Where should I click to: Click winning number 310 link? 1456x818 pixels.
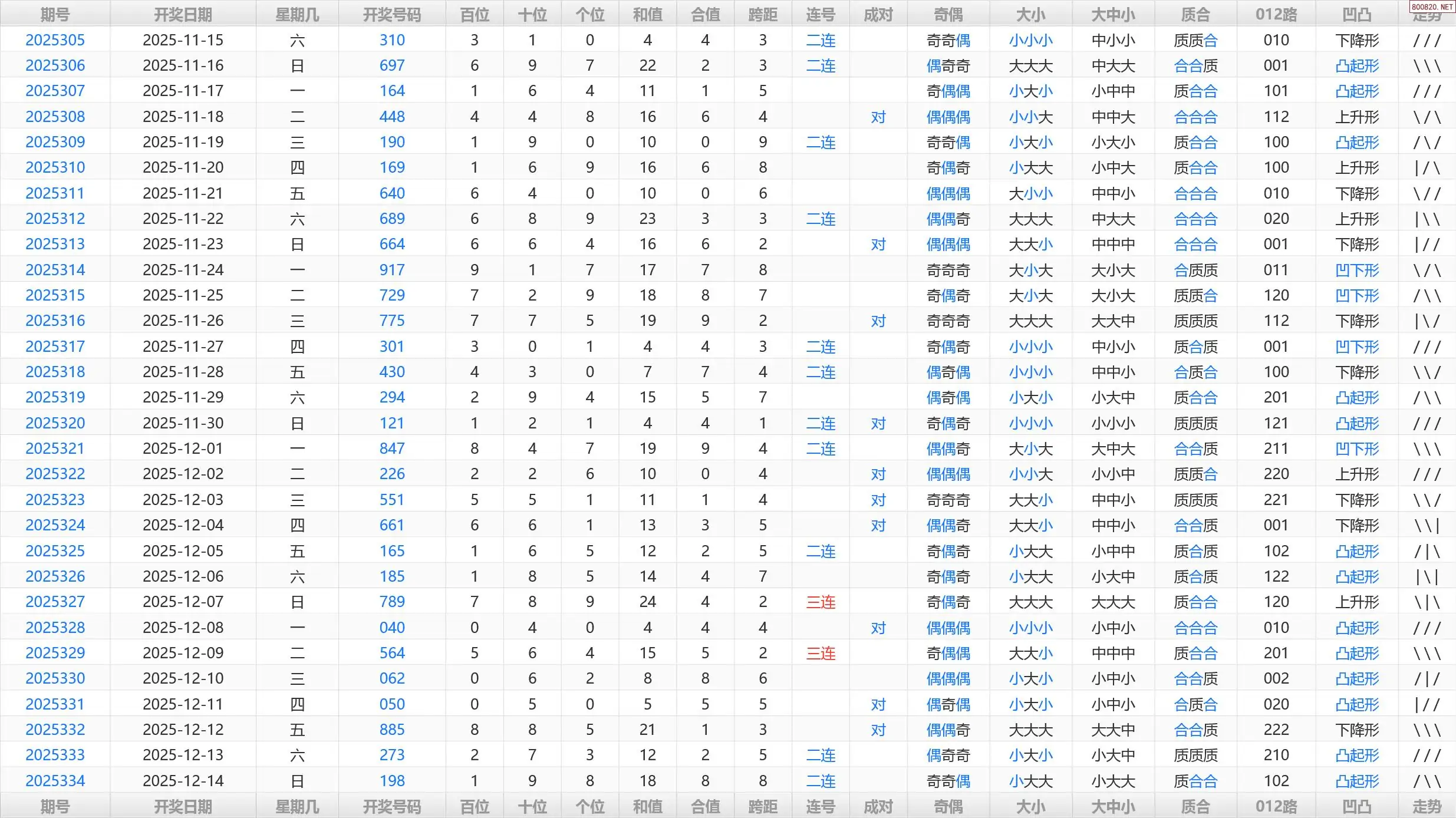coord(392,40)
